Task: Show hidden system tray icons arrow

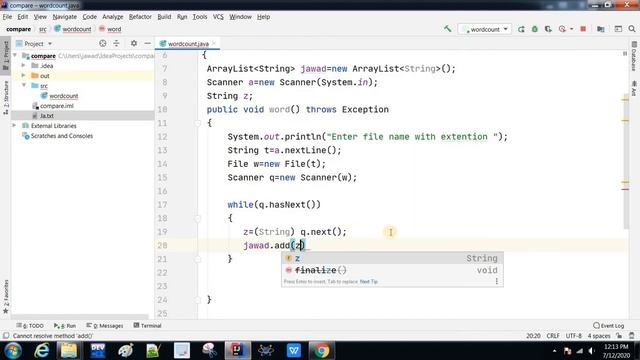Action: coord(554,351)
